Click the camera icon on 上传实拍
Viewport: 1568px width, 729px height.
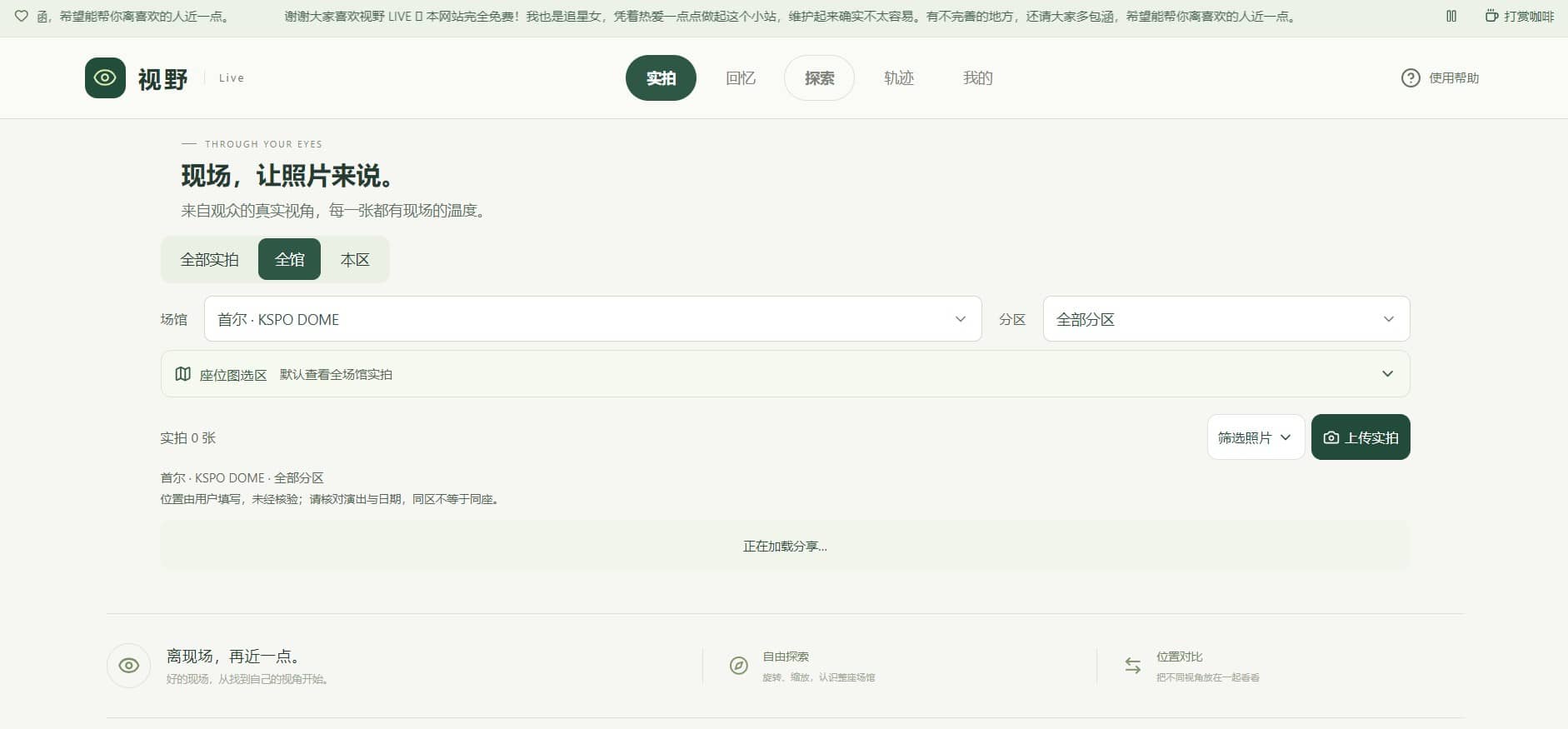point(1331,437)
